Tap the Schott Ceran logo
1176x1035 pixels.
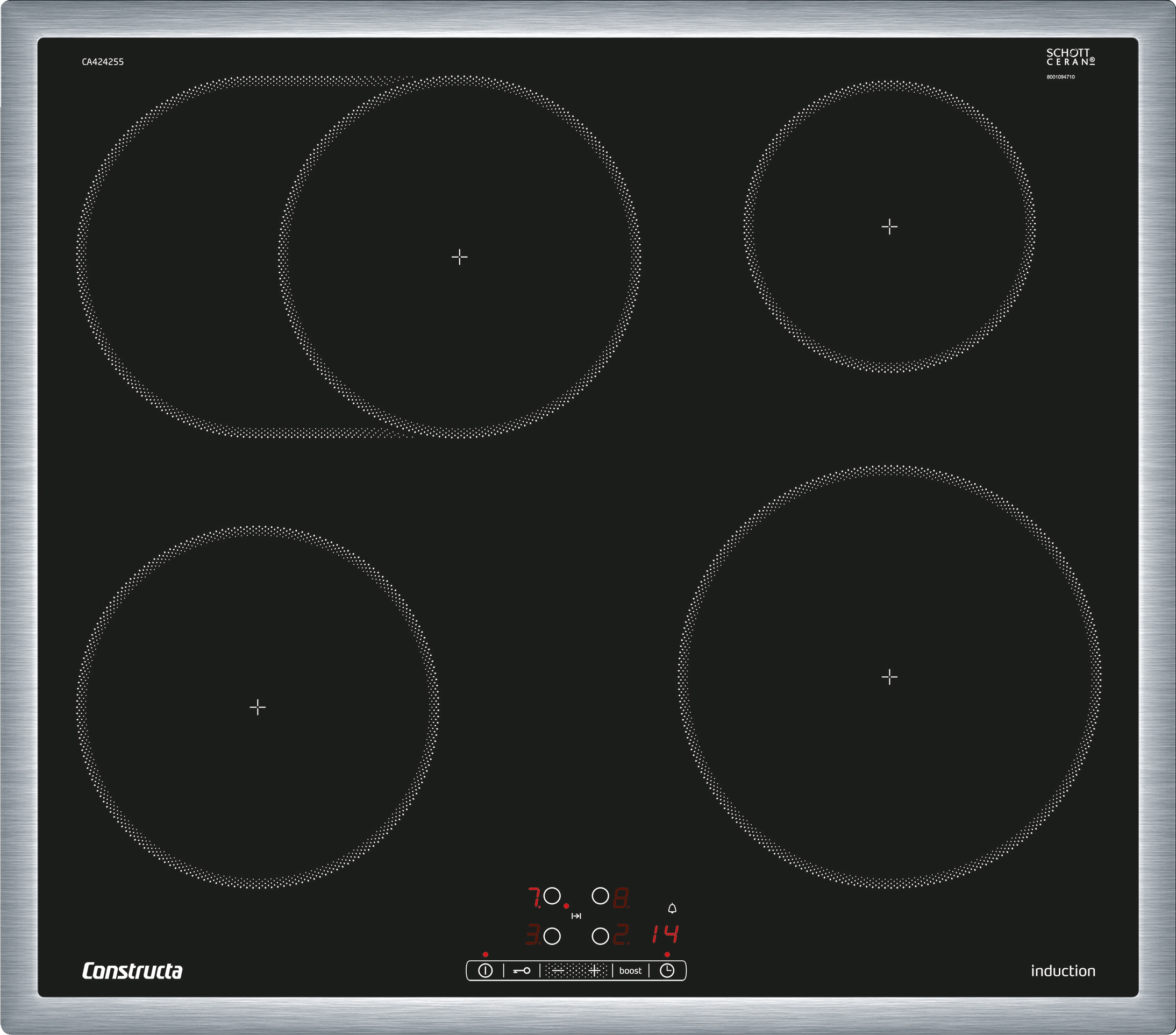tap(1070, 57)
